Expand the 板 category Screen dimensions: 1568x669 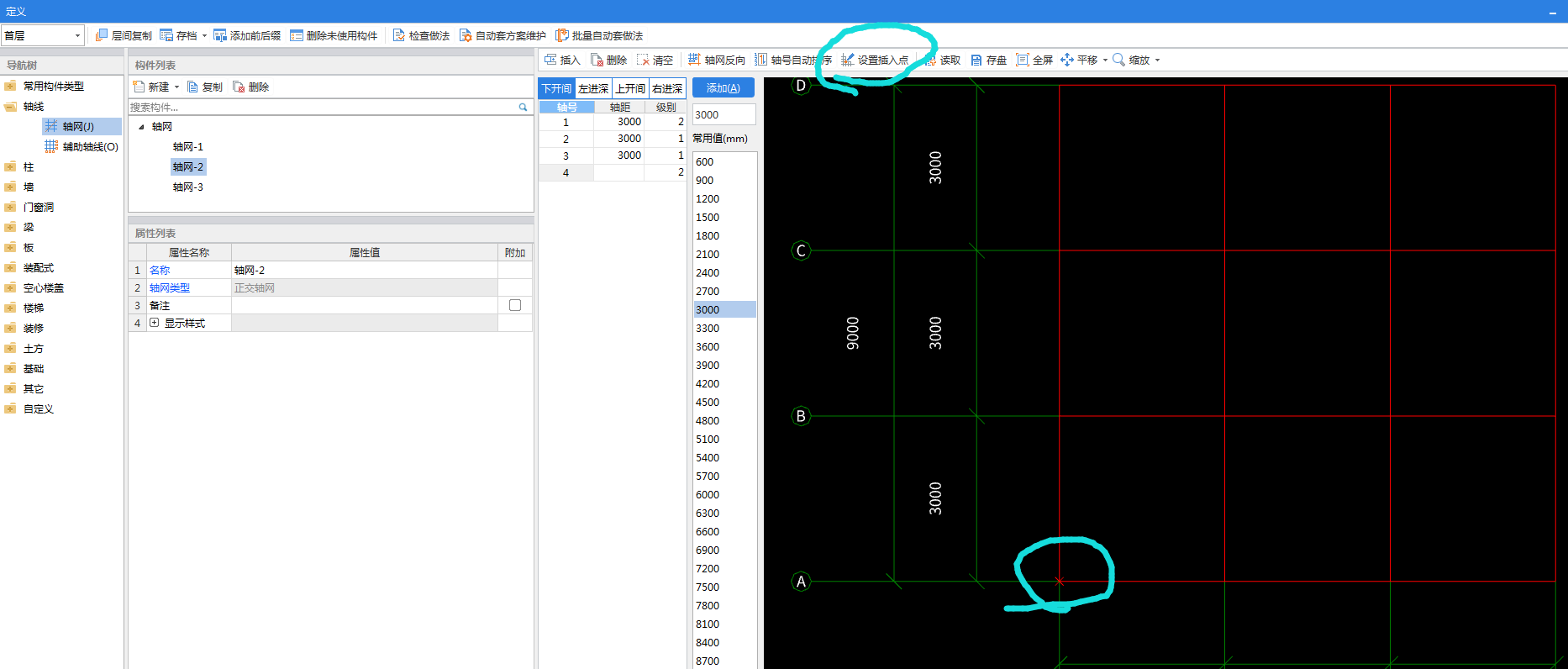(10, 247)
